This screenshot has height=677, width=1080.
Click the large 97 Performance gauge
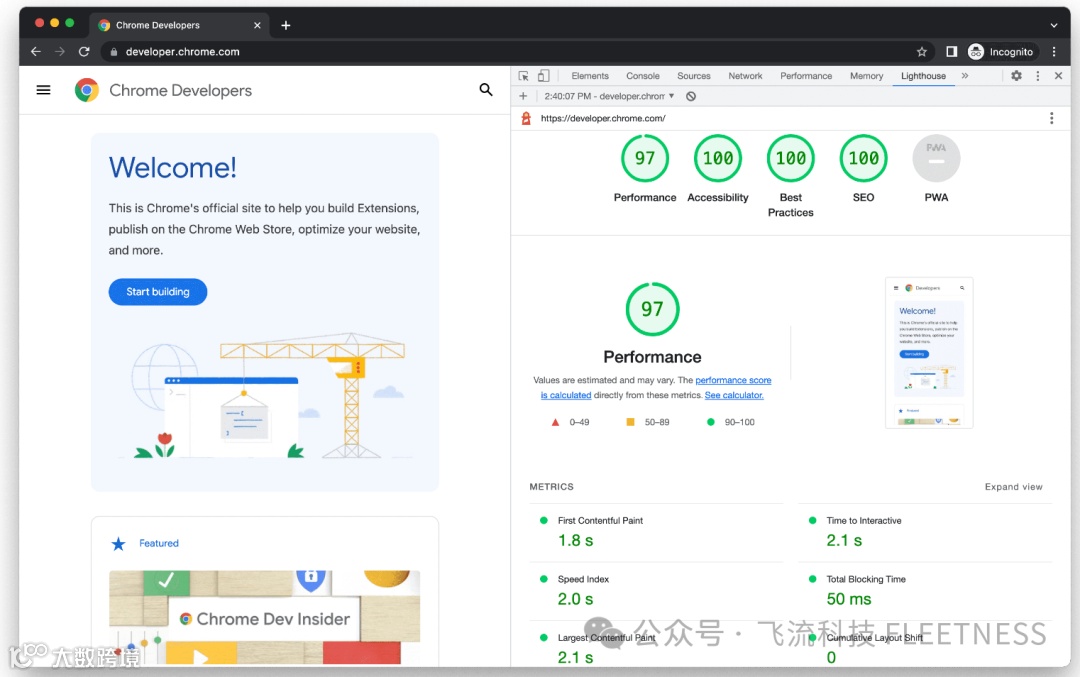[x=652, y=309]
